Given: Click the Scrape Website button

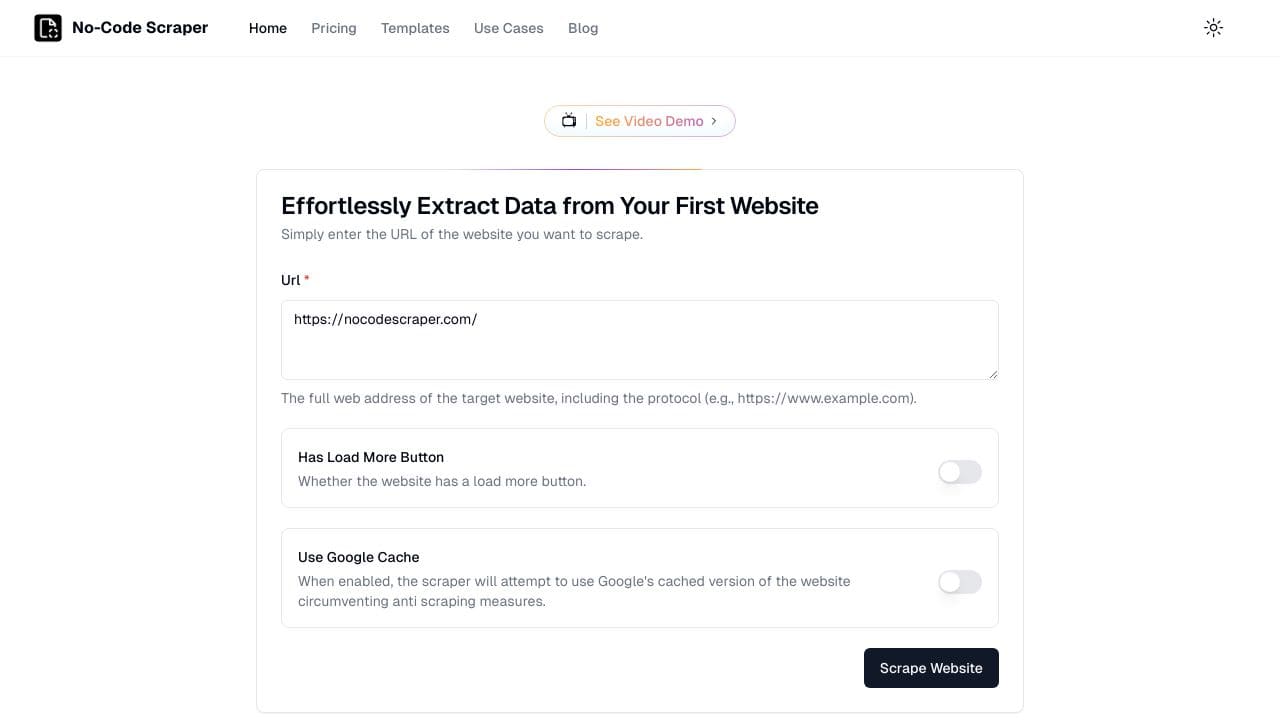Looking at the screenshot, I should (x=931, y=668).
